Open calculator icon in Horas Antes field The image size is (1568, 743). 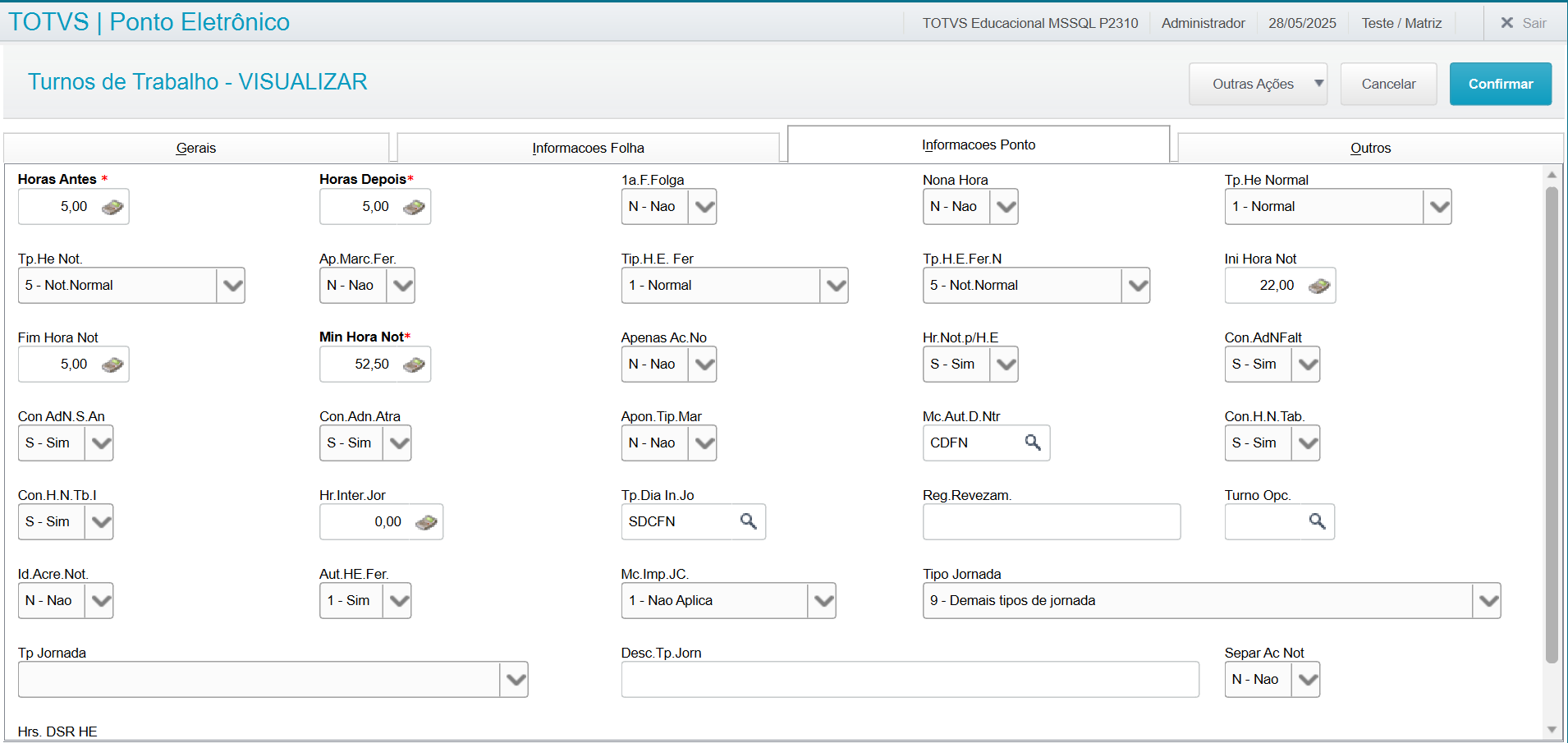coord(112,207)
